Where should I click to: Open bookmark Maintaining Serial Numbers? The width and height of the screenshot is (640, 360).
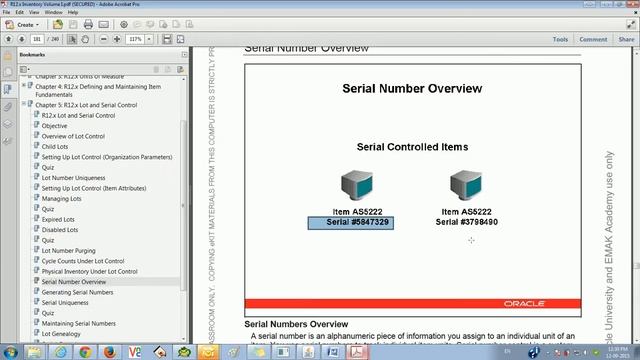point(79,323)
